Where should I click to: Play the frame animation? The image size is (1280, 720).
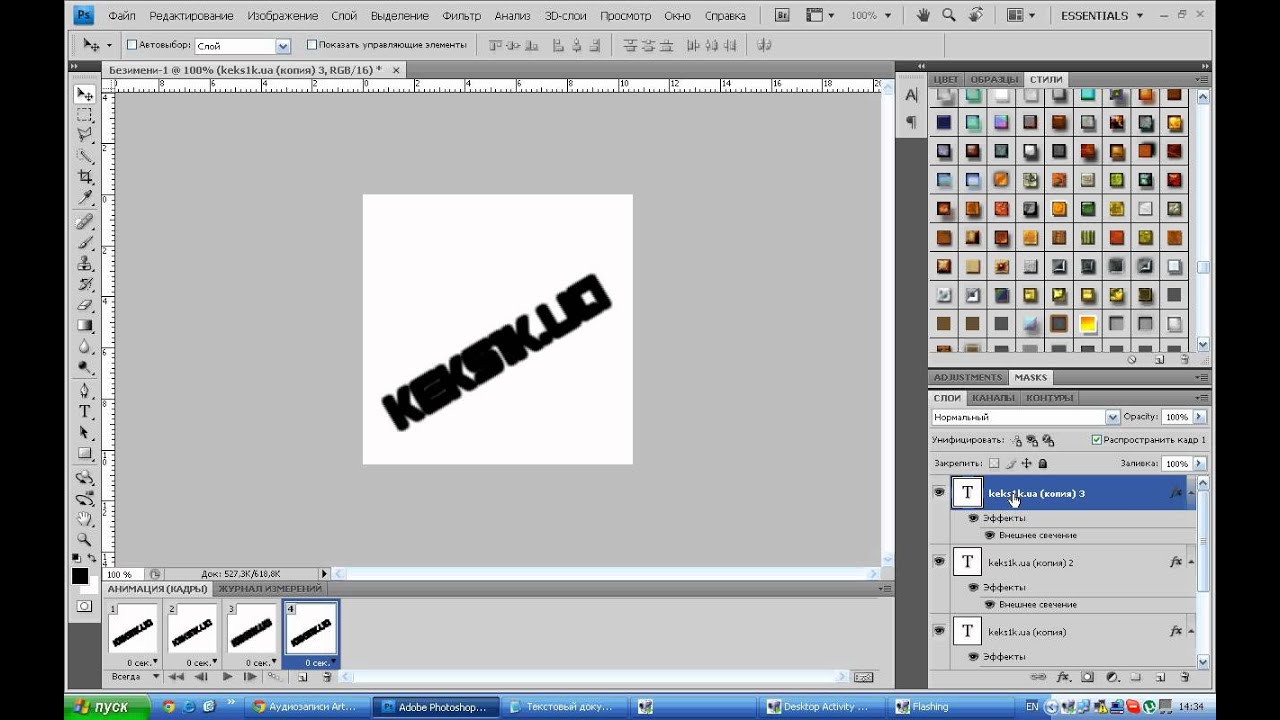coord(227,677)
